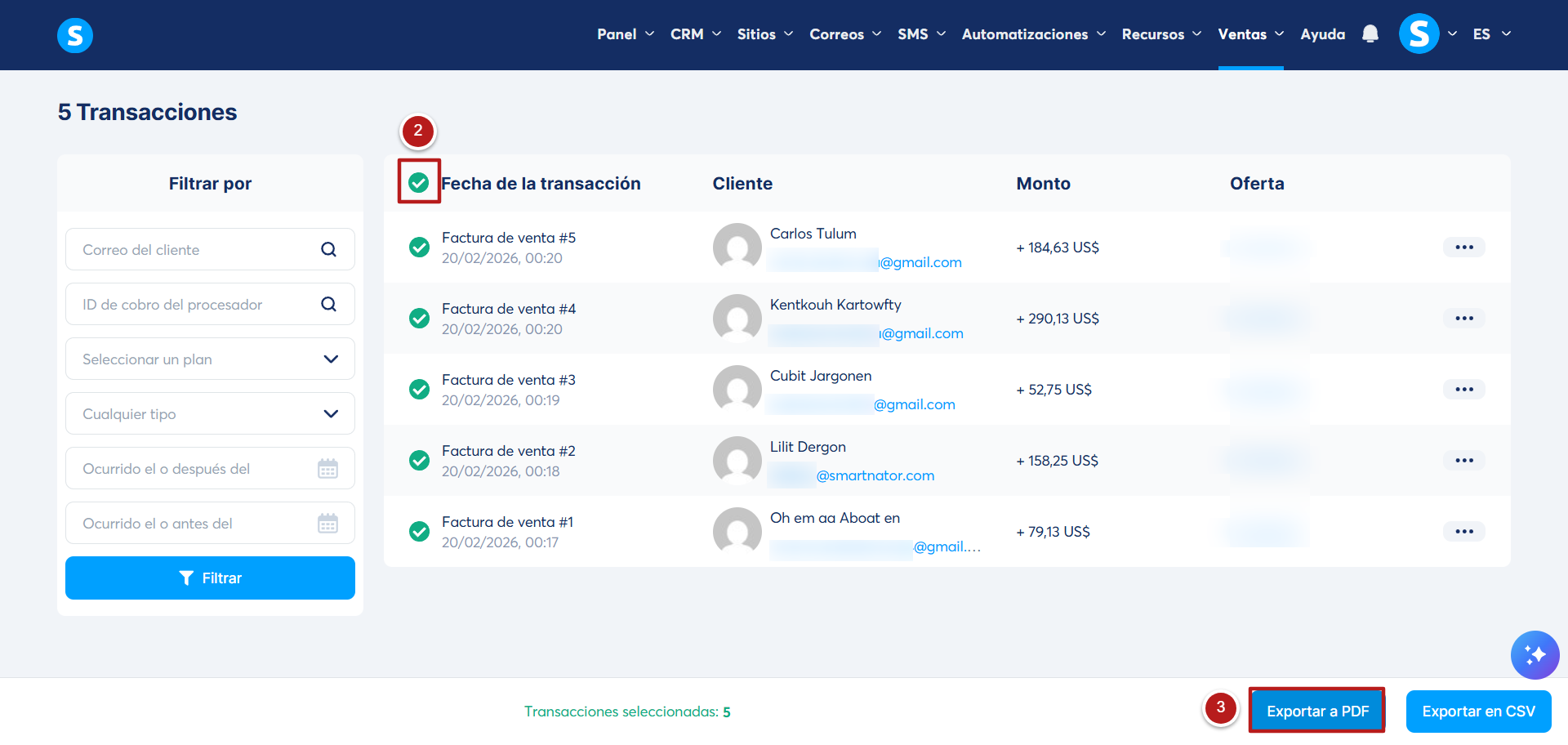1568x745 pixels.
Task: Expand the Cualquier tipo dropdown
Action: point(210,413)
